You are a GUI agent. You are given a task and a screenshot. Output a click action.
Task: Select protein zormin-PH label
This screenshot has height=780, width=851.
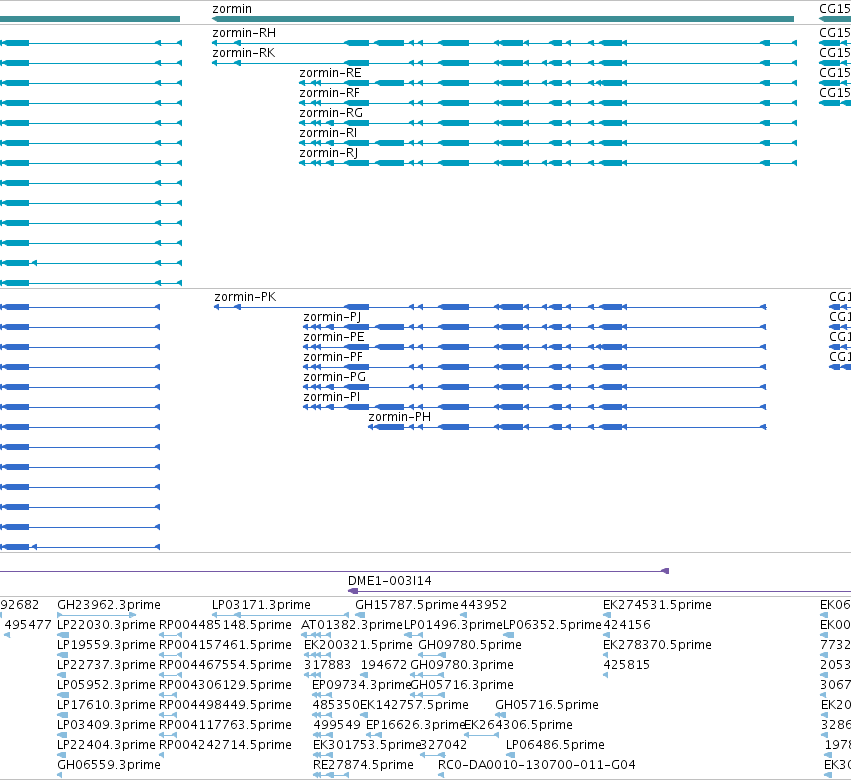[399, 417]
